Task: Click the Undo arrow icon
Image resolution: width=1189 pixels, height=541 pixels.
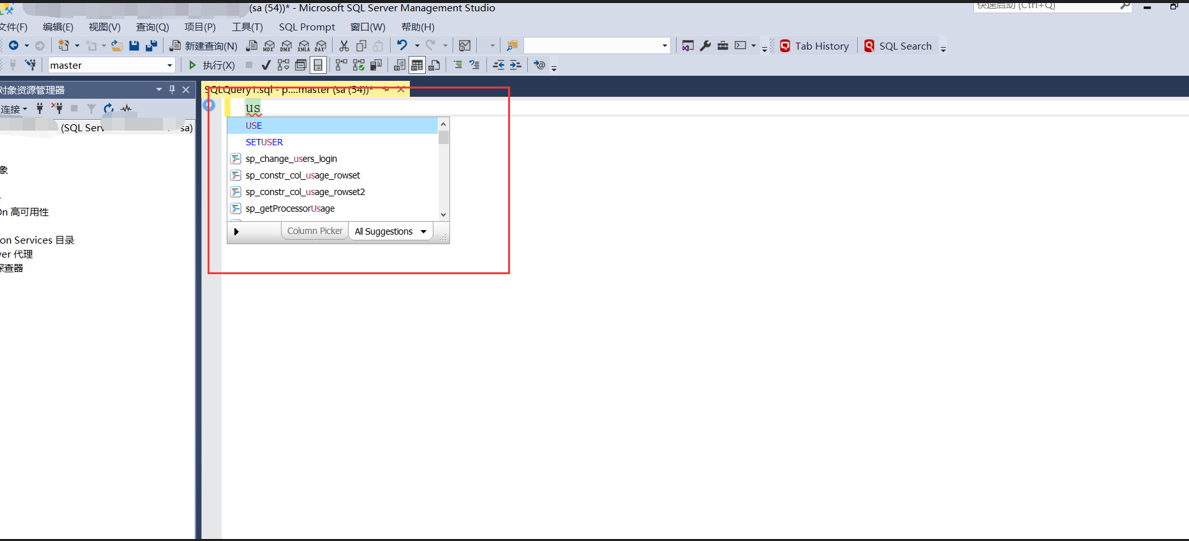Action: pos(402,46)
